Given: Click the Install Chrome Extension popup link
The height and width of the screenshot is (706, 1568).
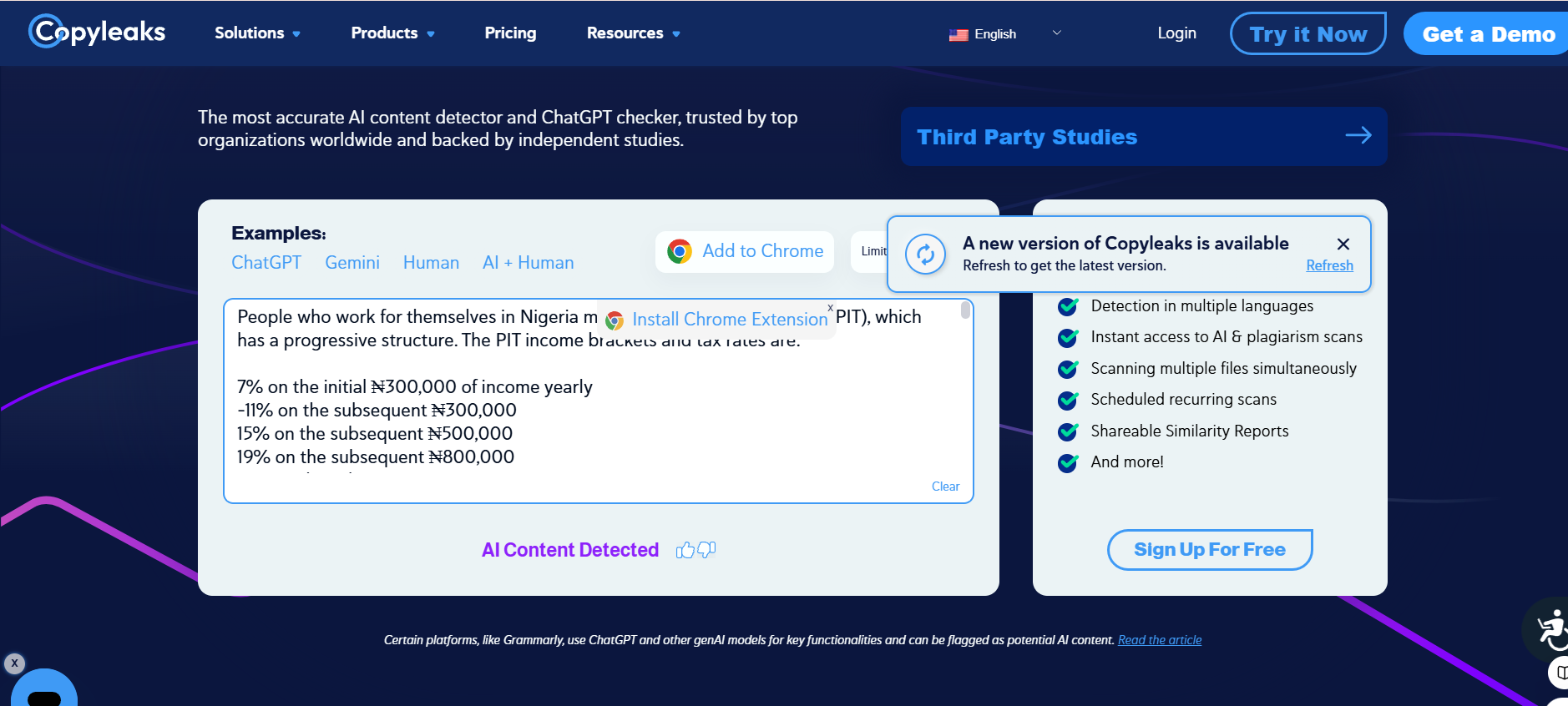Looking at the screenshot, I should click(x=729, y=319).
